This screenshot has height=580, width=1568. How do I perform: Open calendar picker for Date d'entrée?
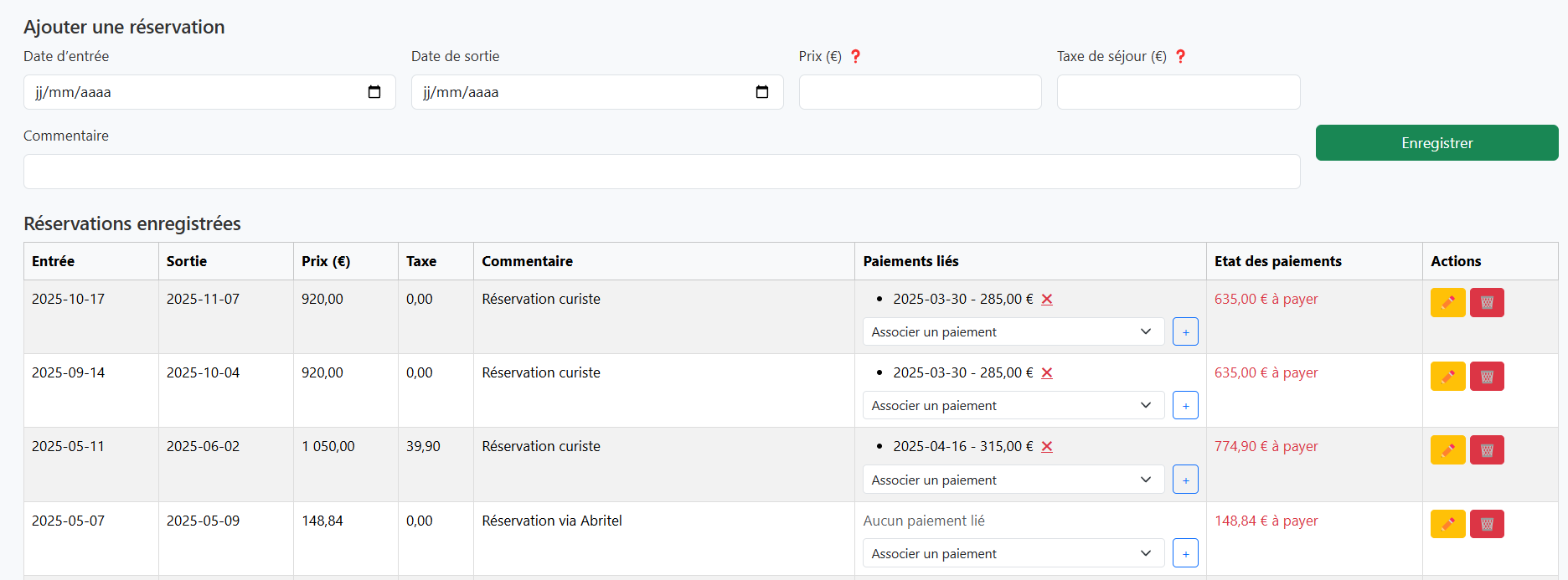click(x=374, y=92)
